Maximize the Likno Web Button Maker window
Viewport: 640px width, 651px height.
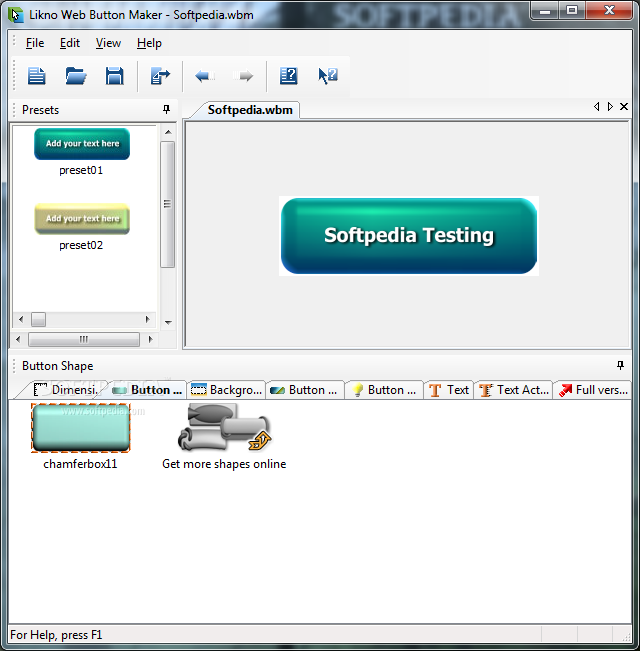572,11
